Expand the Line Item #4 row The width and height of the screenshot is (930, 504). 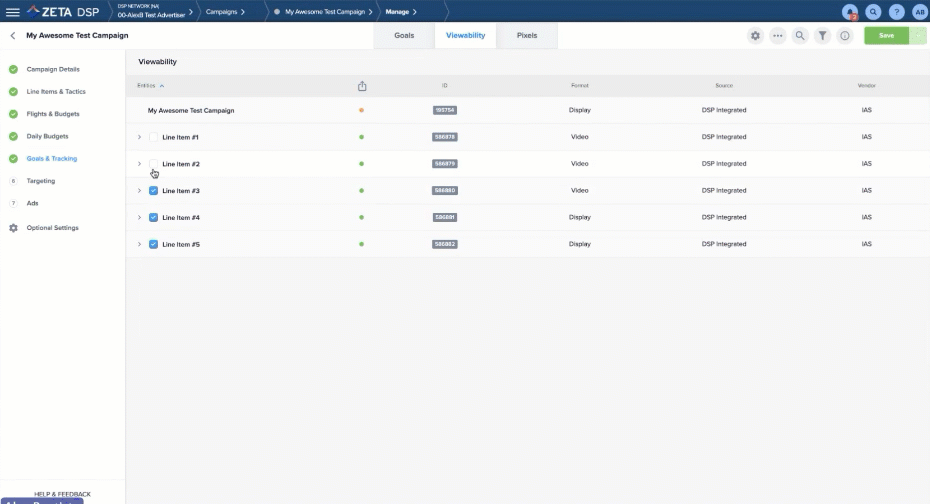point(139,217)
